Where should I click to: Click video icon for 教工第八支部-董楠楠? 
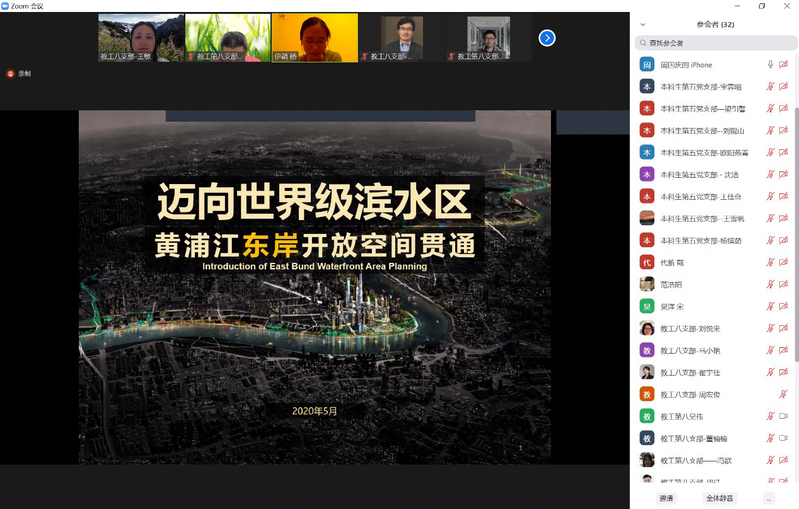[783, 438]
